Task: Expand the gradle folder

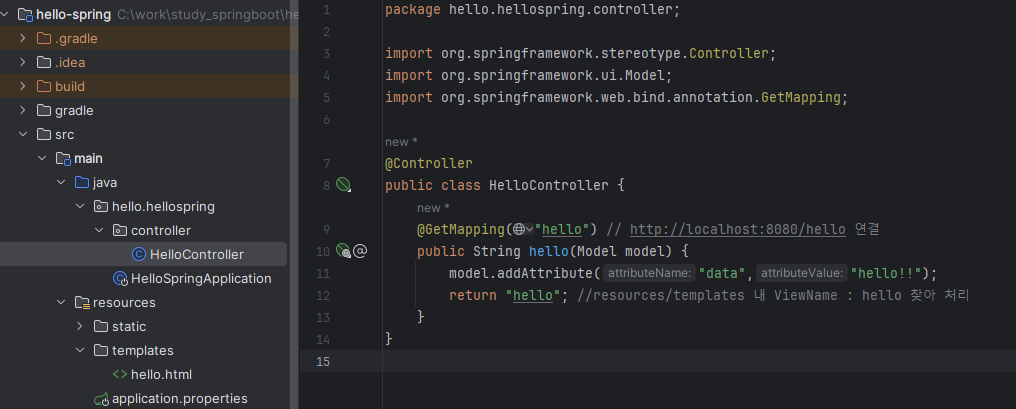Action: (x=23, y=110)
